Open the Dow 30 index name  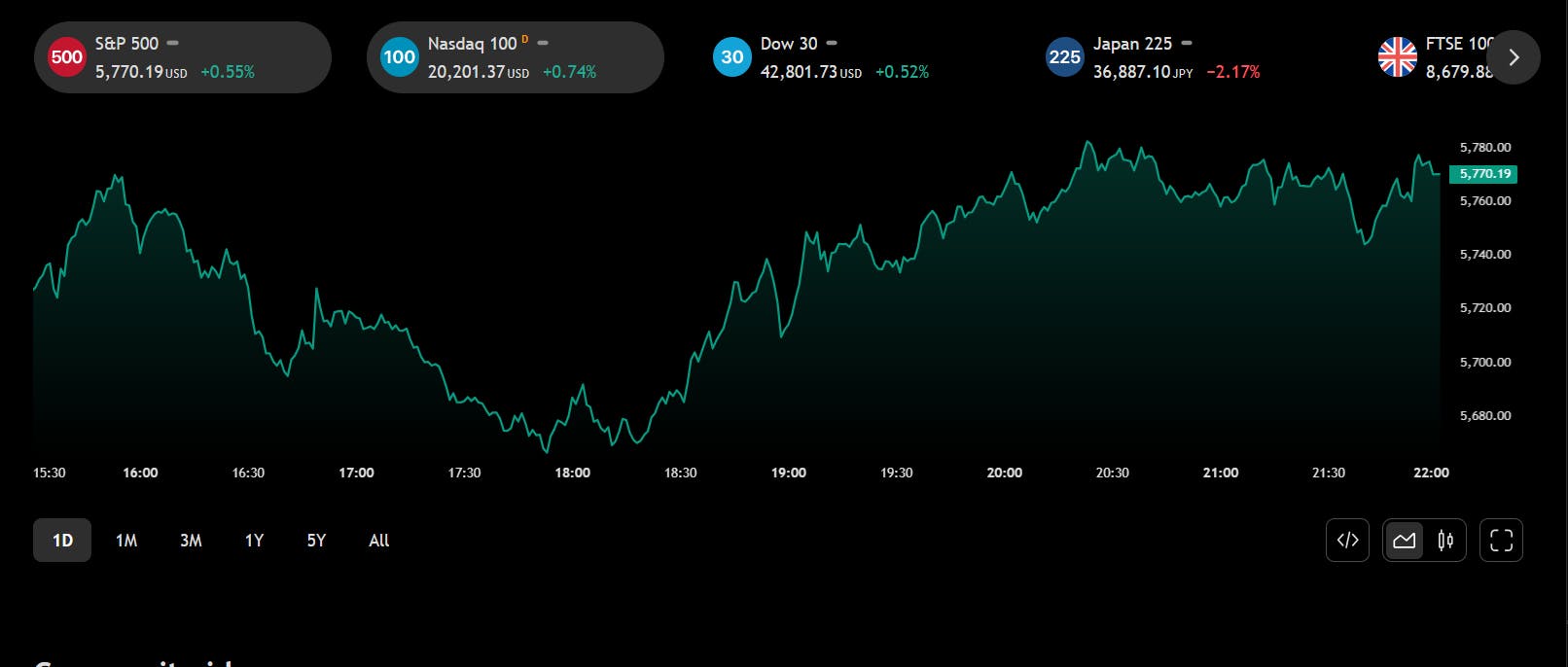pos(789,44)
